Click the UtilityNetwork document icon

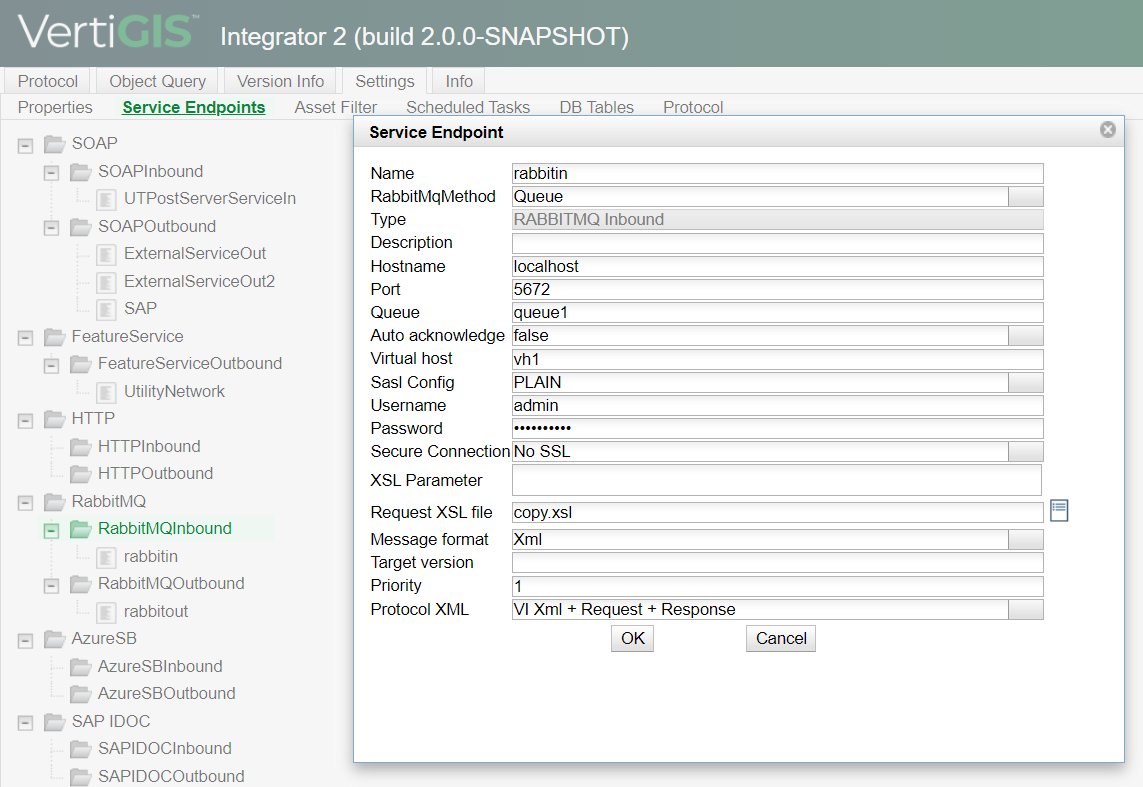106,392
